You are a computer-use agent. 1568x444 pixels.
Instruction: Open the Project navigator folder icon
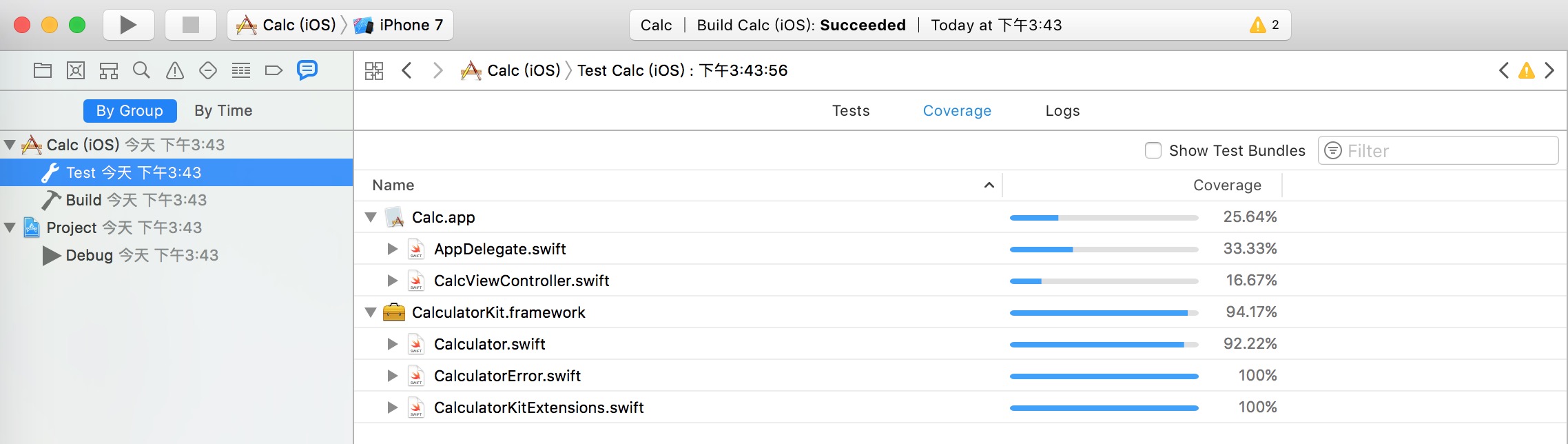tap(43, 70)
